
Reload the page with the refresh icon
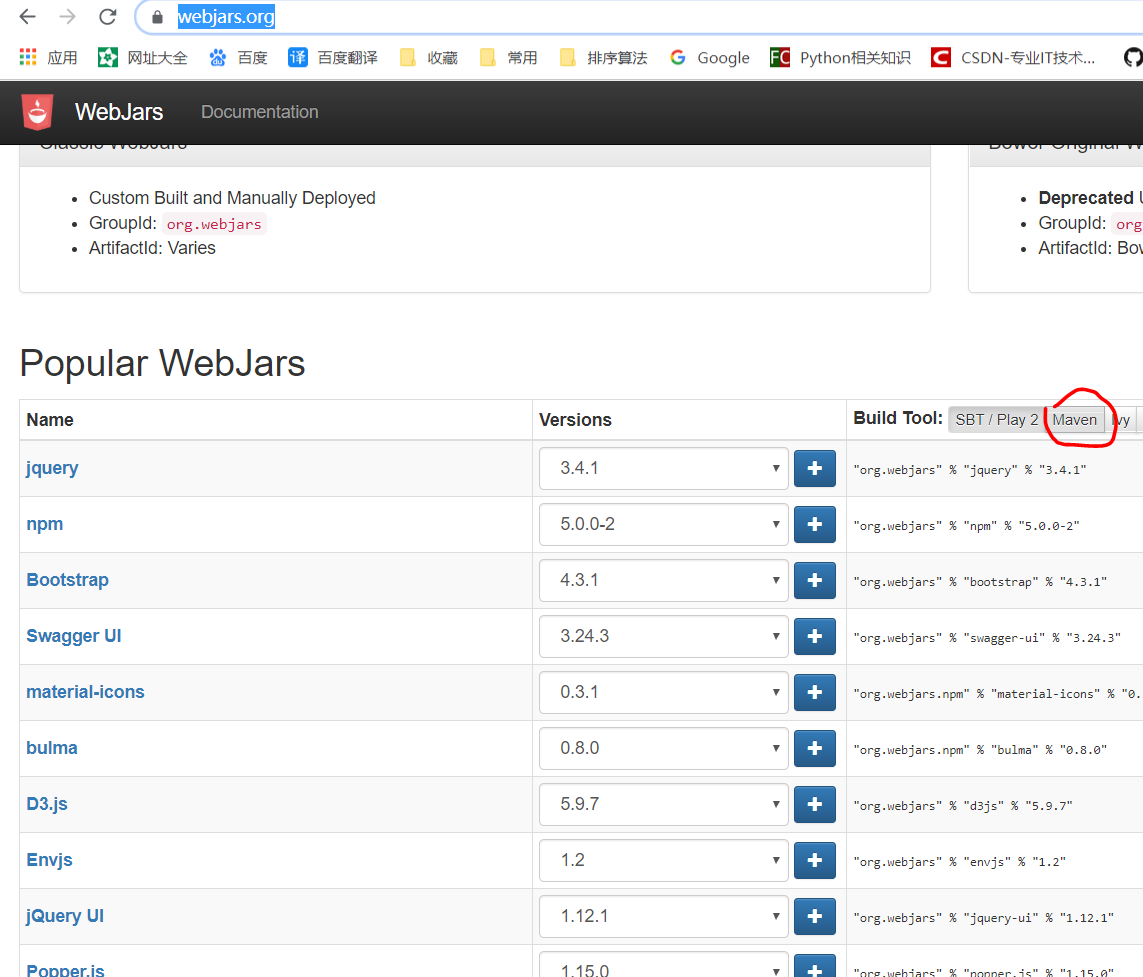coord(108,17)
